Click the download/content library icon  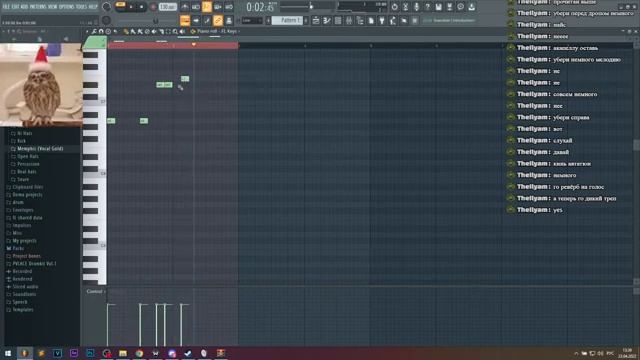pyautogui.click(x=471, y=7)
